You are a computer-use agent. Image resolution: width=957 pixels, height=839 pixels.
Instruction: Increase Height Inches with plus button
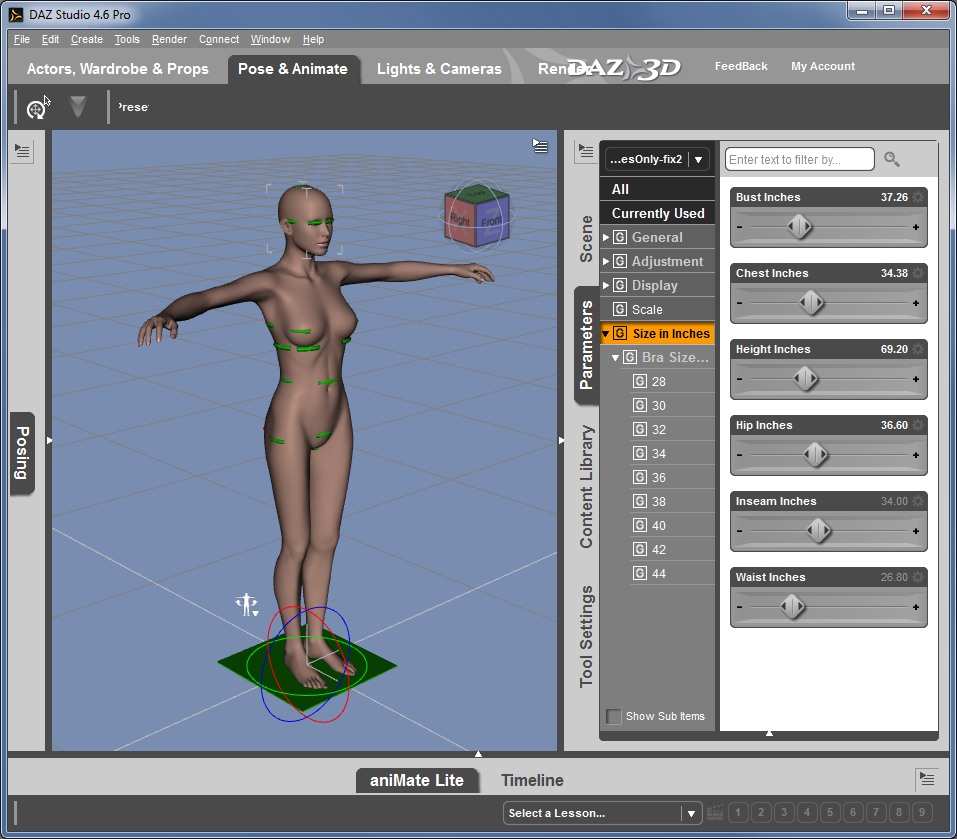pyautogui.click(x=915, y=380)
